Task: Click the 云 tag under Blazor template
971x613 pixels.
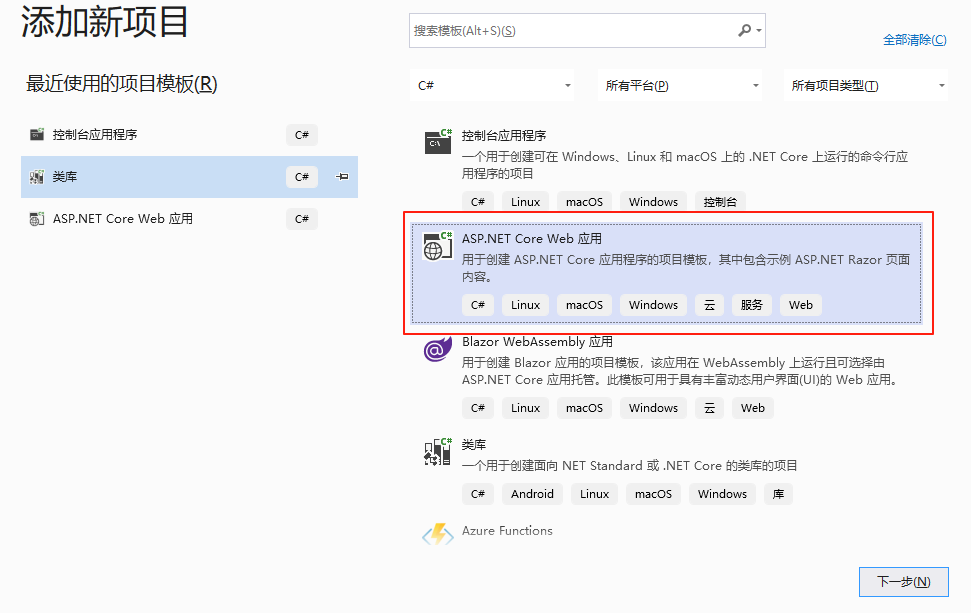Action: [709, 408]
